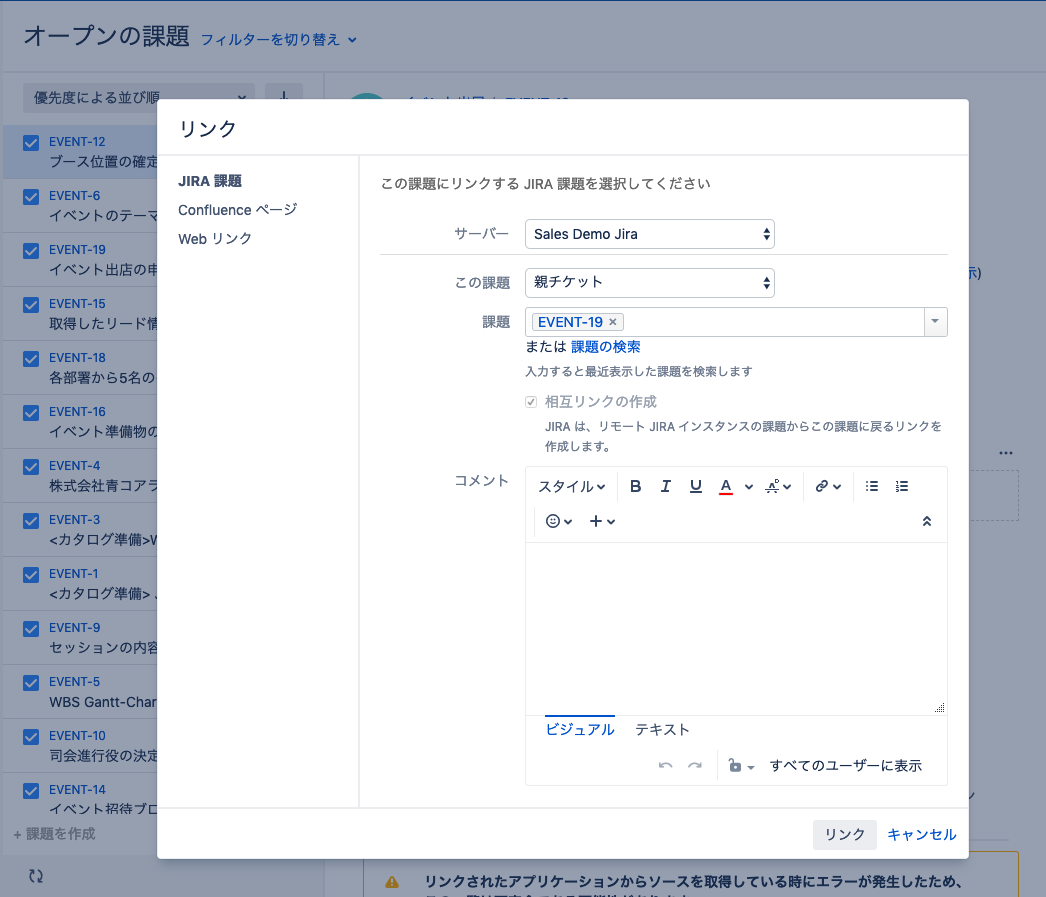The height and width of the screenshot is (897, 1046).
Task: Insert a bulleted list
Action: tap(871, 486)
